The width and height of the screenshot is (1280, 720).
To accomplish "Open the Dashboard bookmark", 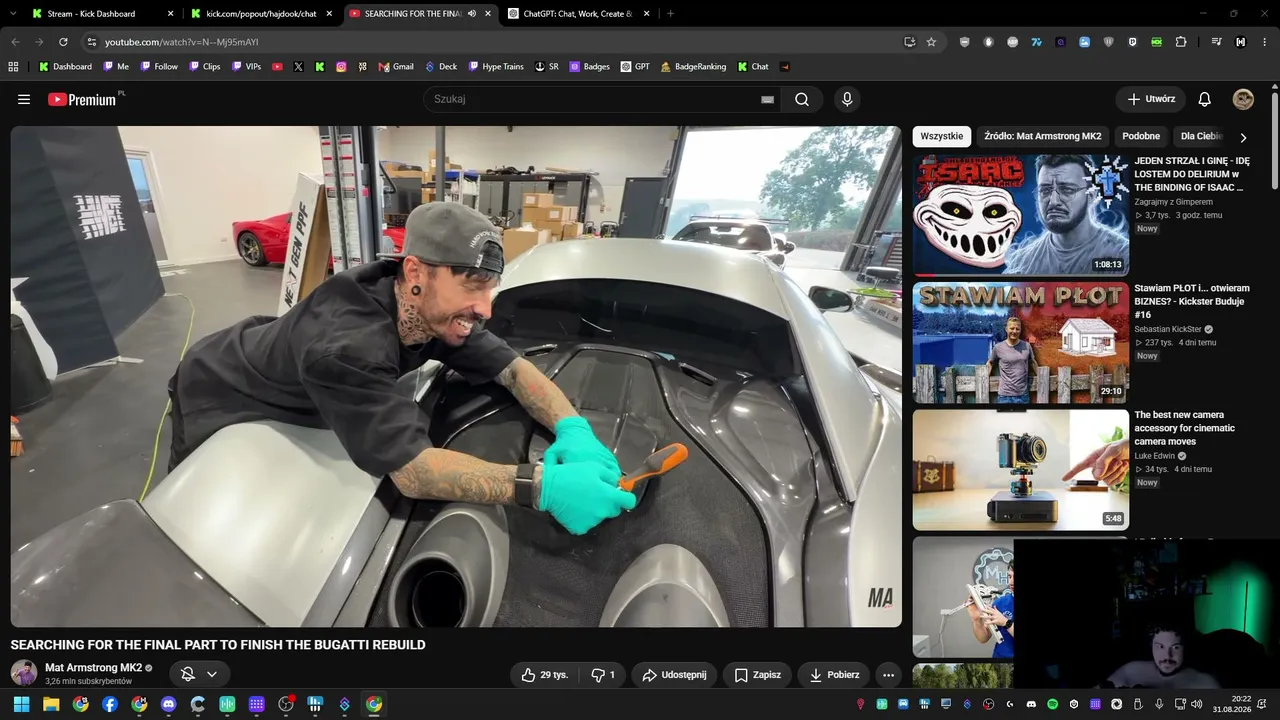I will point(65,67).
